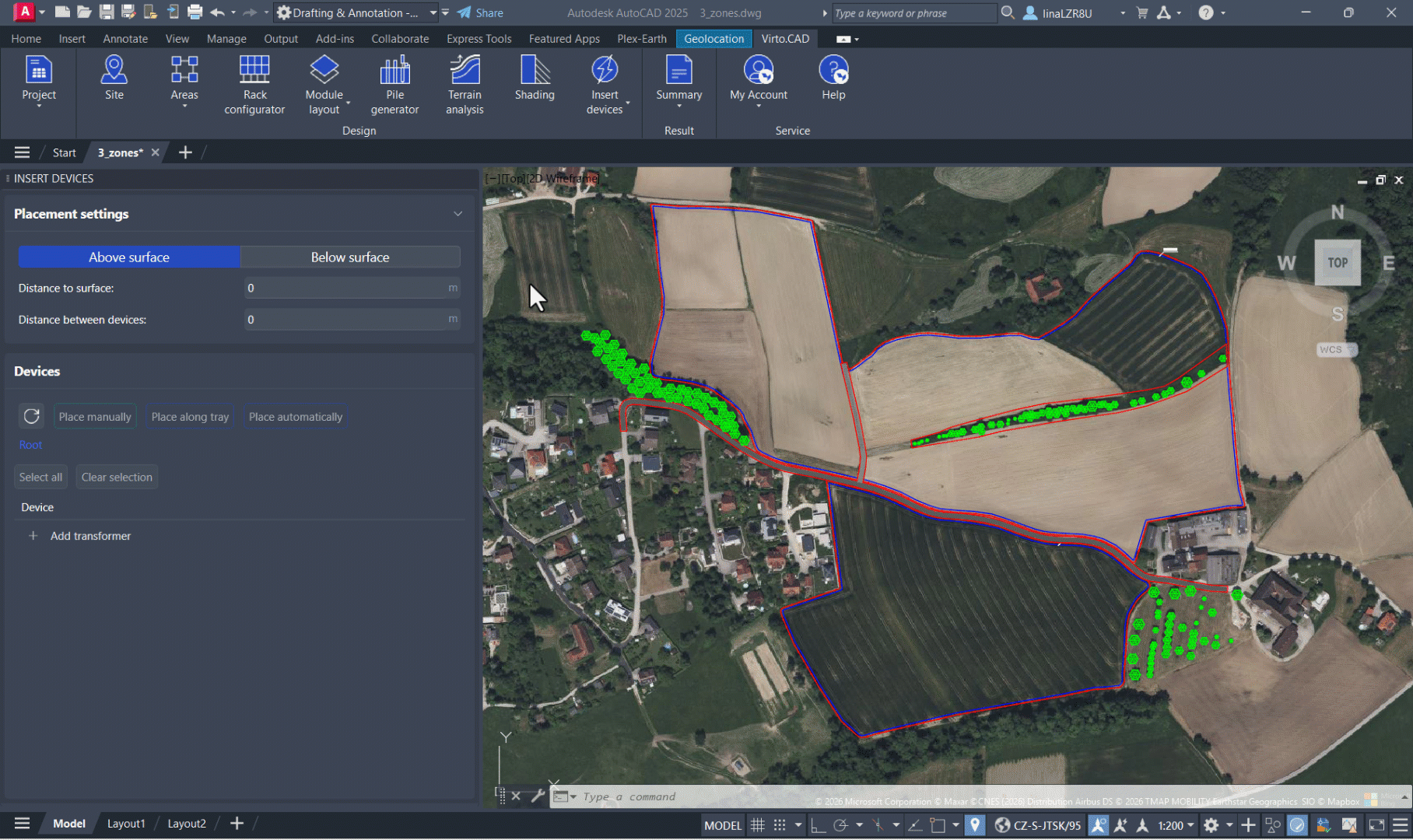The width and height of the screenshot is (1413, 840).
Task: Toggle drawing grid display in status bar
Action: (x=757, y=825)
